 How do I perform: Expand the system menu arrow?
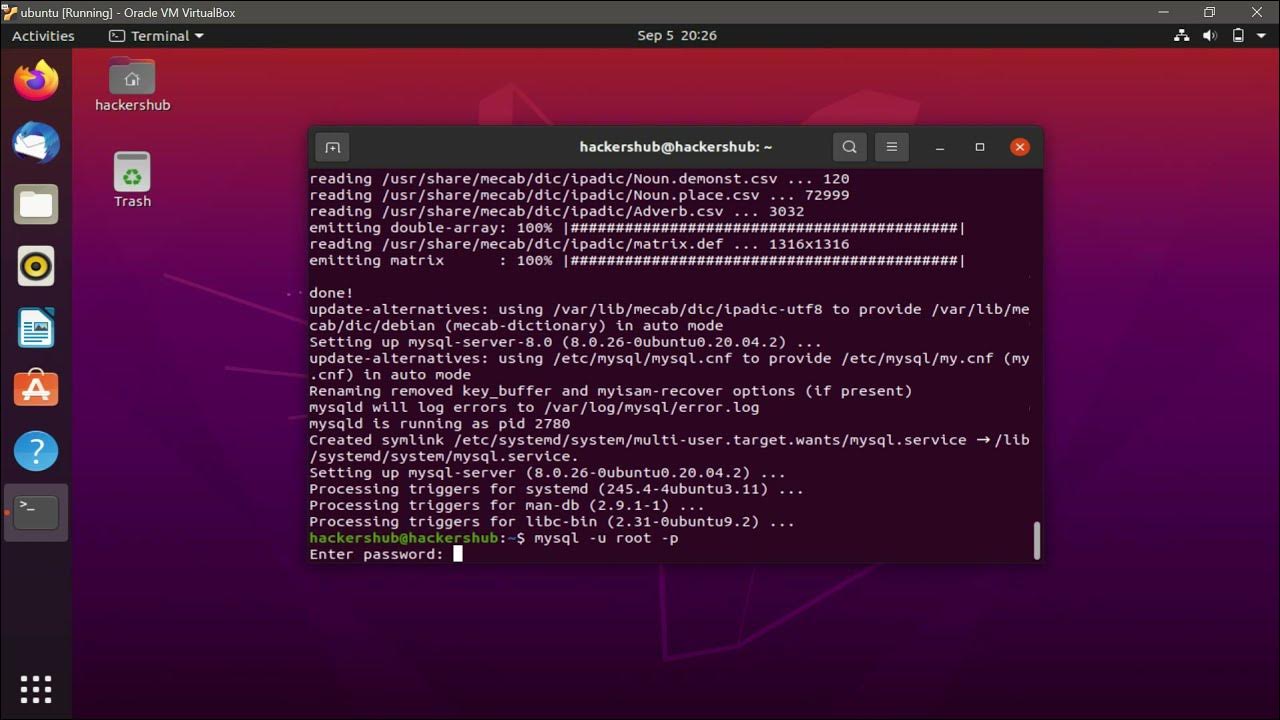tap(1262, 36)
